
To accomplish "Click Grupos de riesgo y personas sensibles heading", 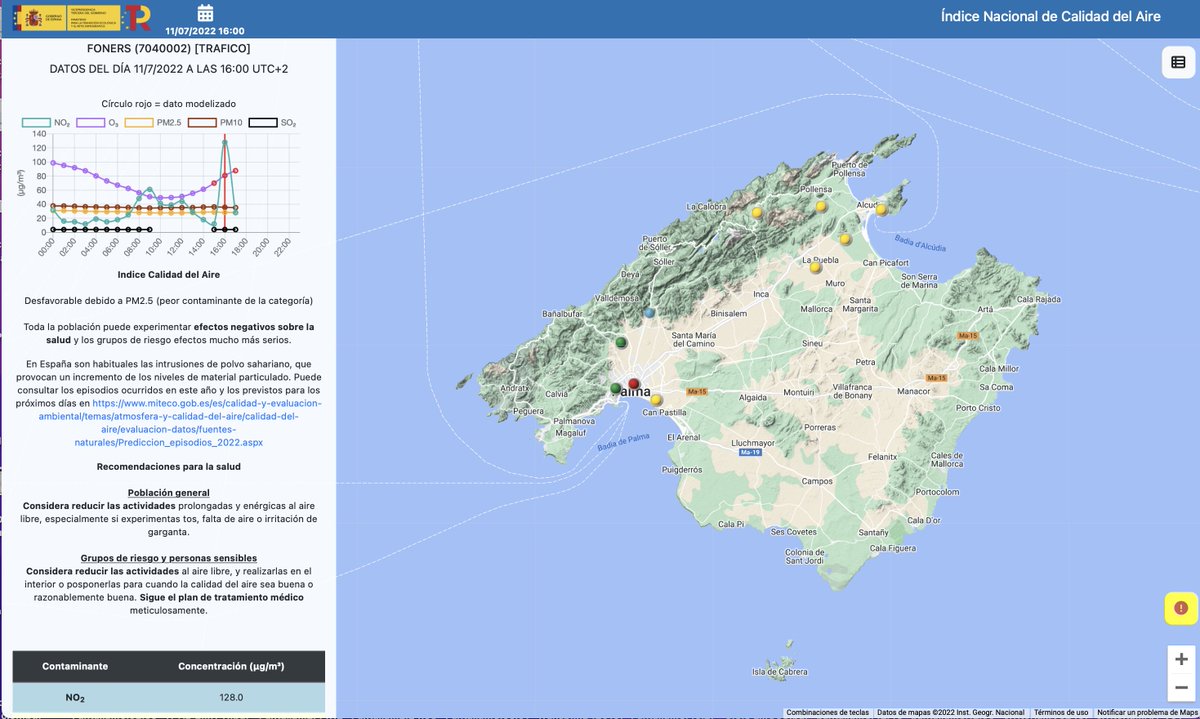I will 168,558.
